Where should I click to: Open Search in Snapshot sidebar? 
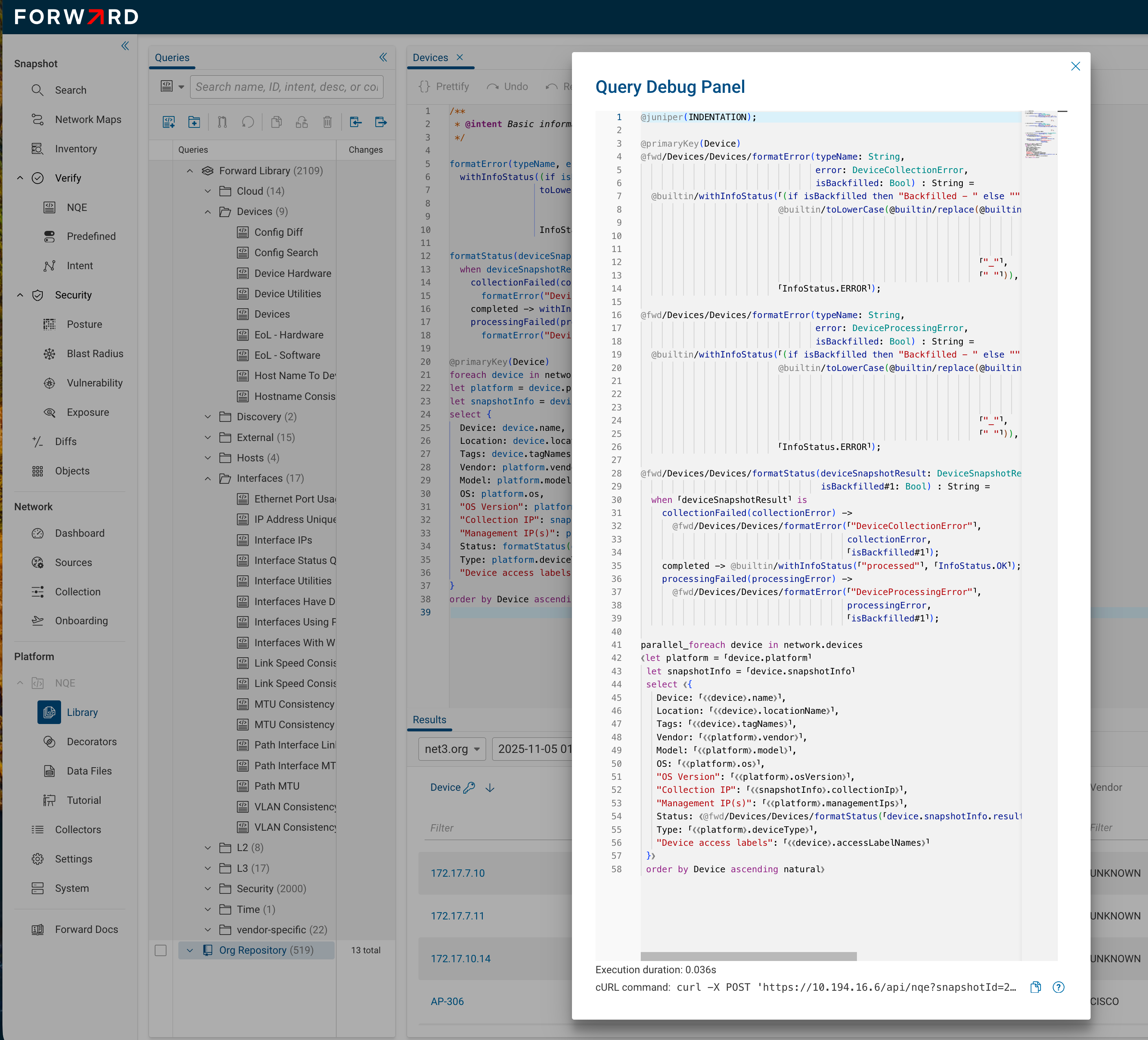click(x=70, y=90)
